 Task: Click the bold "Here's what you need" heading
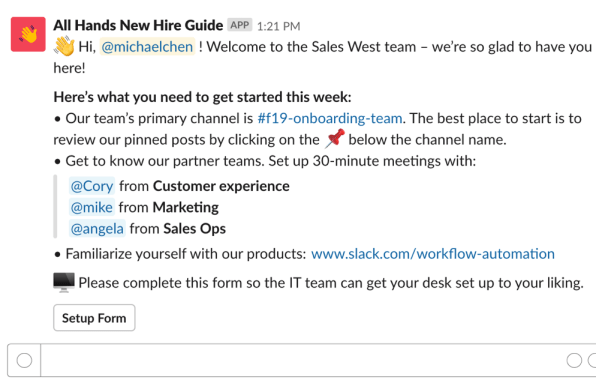(203, 97)
